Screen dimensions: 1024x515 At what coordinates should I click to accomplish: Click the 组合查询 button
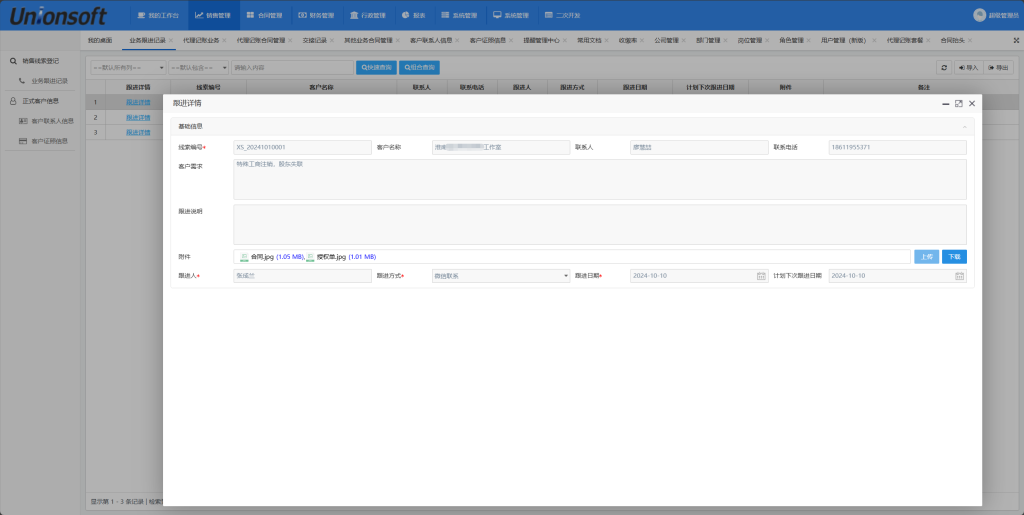tap(419, 68)
